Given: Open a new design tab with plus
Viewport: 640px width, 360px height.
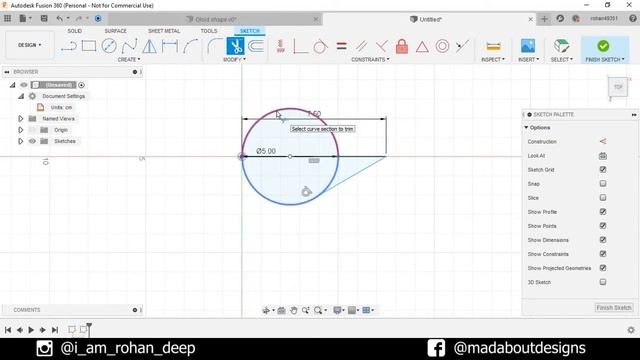Looking at the screenshot, I should pyautogui.click(x=544, y=19).
